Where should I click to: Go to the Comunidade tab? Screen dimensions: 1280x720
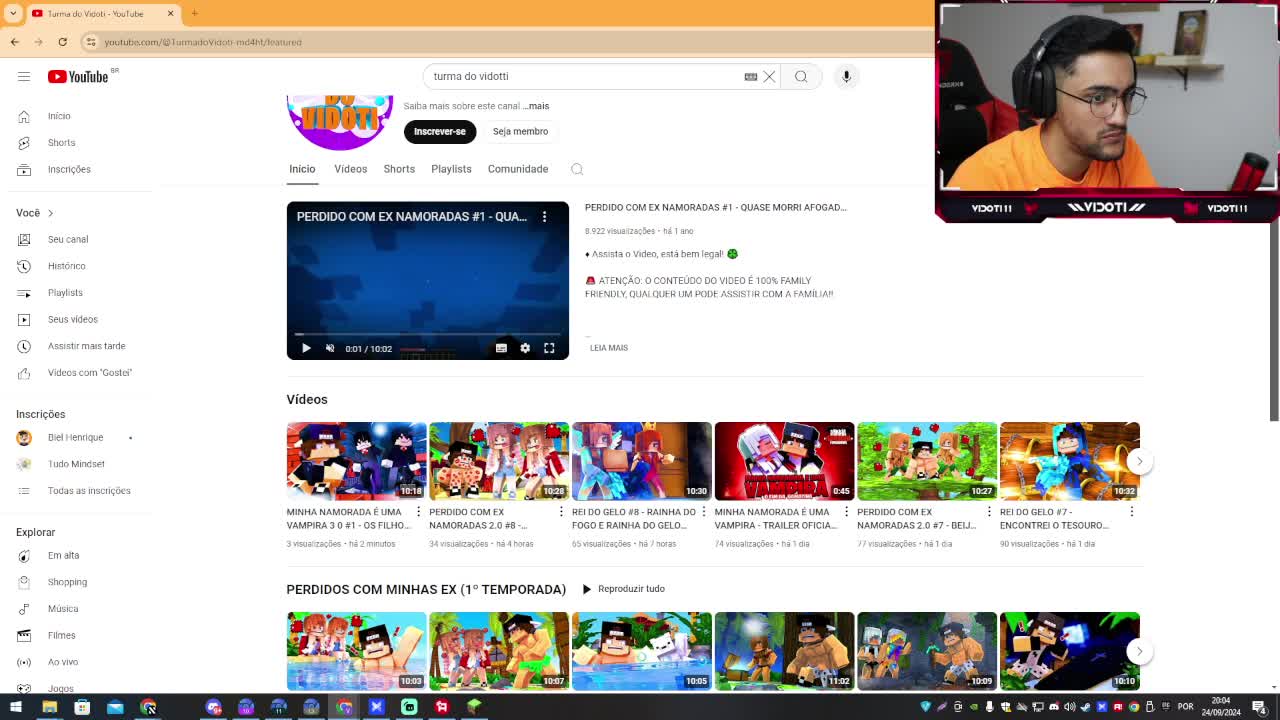point(518,169)
